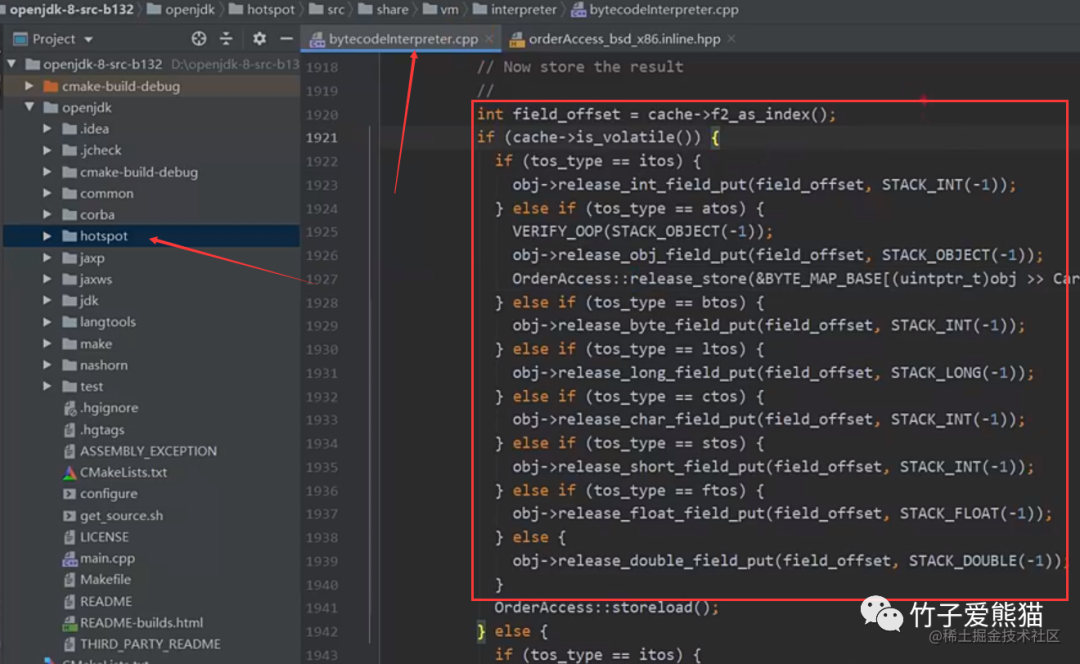This screenshot has height=664, width=1080.
Task: Select the hotspot folder row
Action: click(152, 236)
